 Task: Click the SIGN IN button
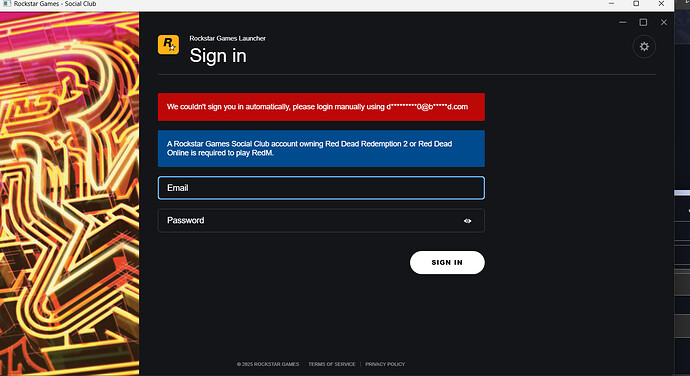(447, 262)
